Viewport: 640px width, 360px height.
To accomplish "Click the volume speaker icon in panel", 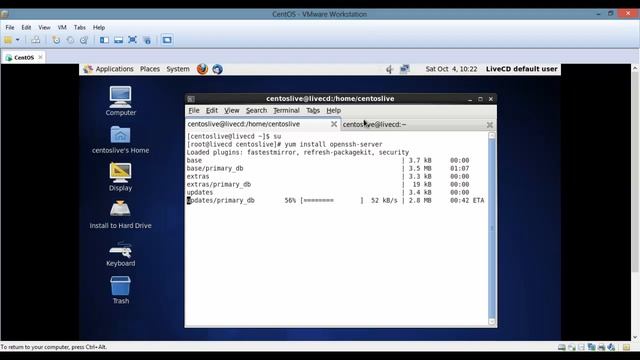I will [x=390, y=69].
